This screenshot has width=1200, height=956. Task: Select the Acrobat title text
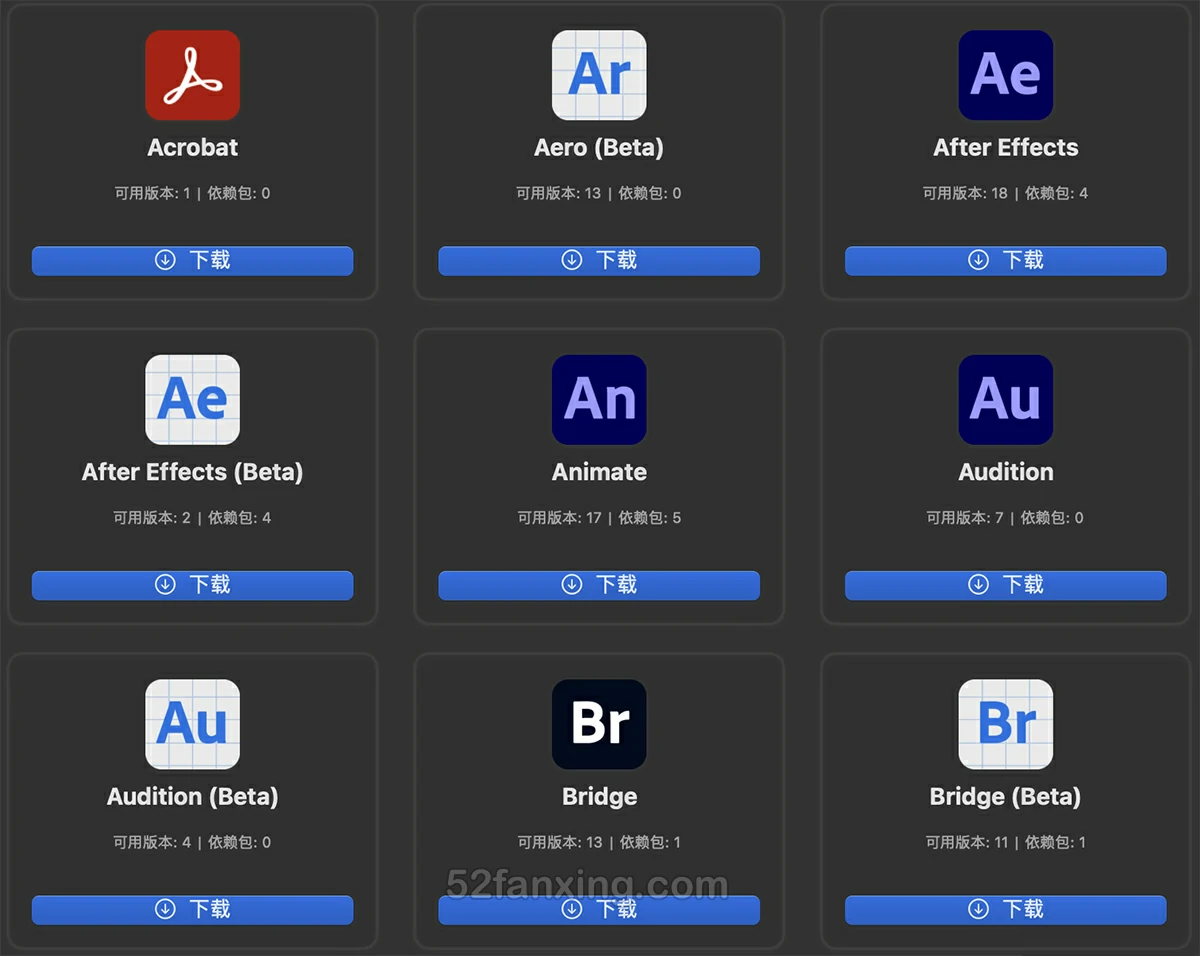tap(193, 148)
